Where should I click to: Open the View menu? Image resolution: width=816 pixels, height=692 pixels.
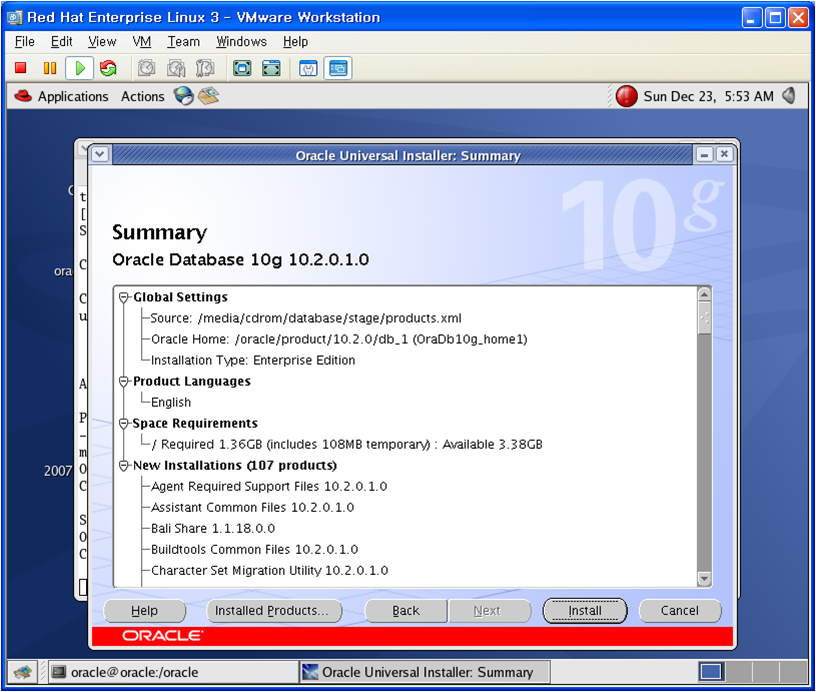point(102,42)
